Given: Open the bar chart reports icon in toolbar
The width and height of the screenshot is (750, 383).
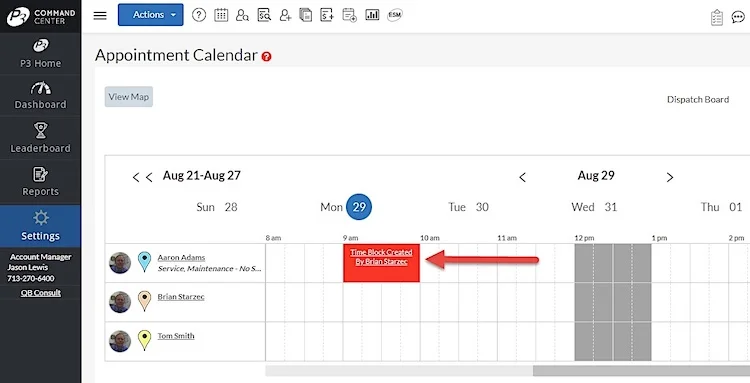Looking at the screenshot, I should 372,15.
